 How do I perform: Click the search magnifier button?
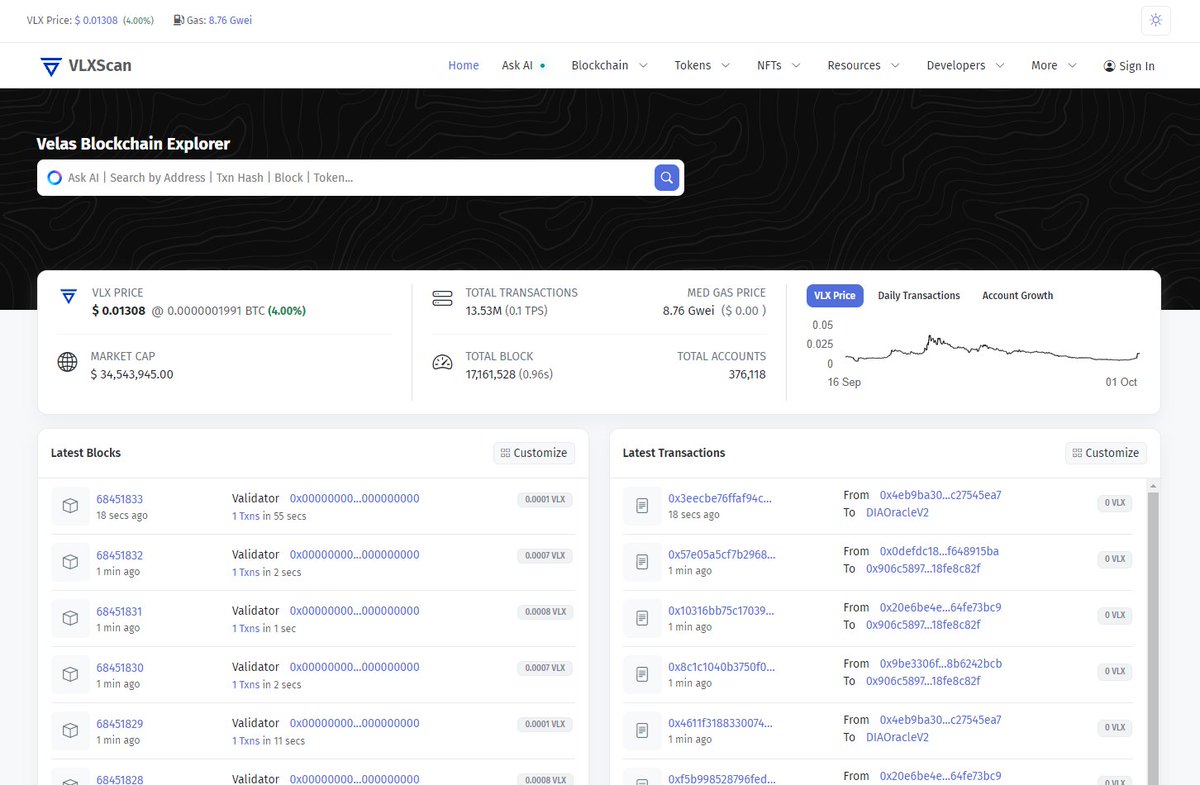667,178
